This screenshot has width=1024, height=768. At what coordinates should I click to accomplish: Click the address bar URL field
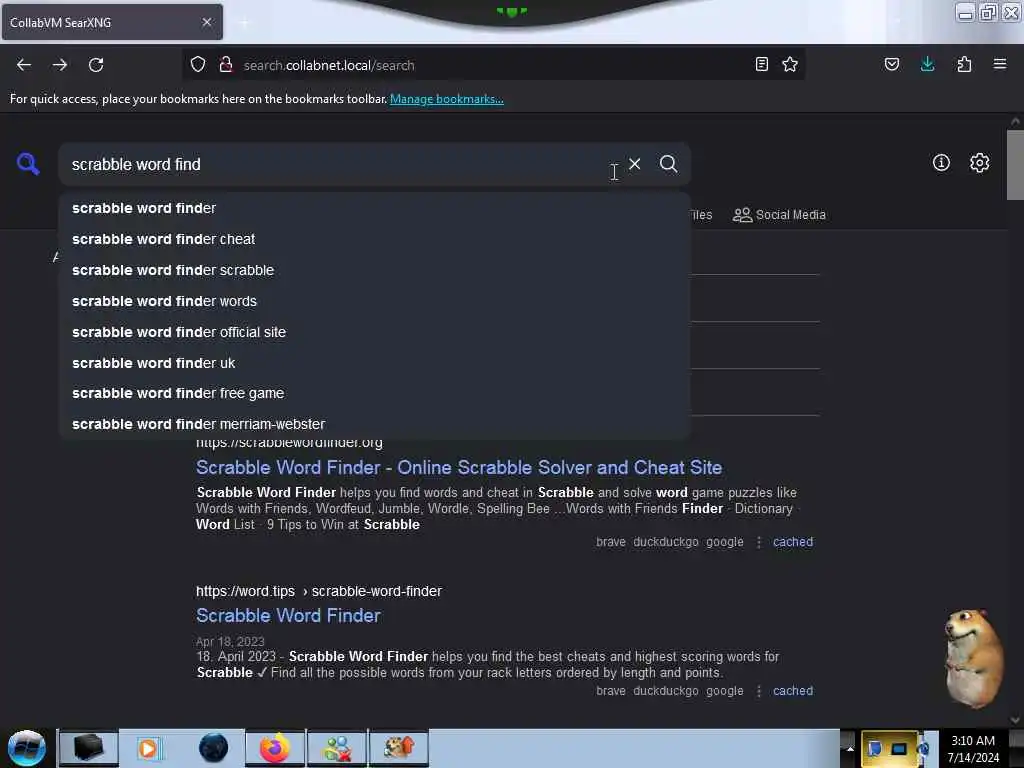point(493,65)
